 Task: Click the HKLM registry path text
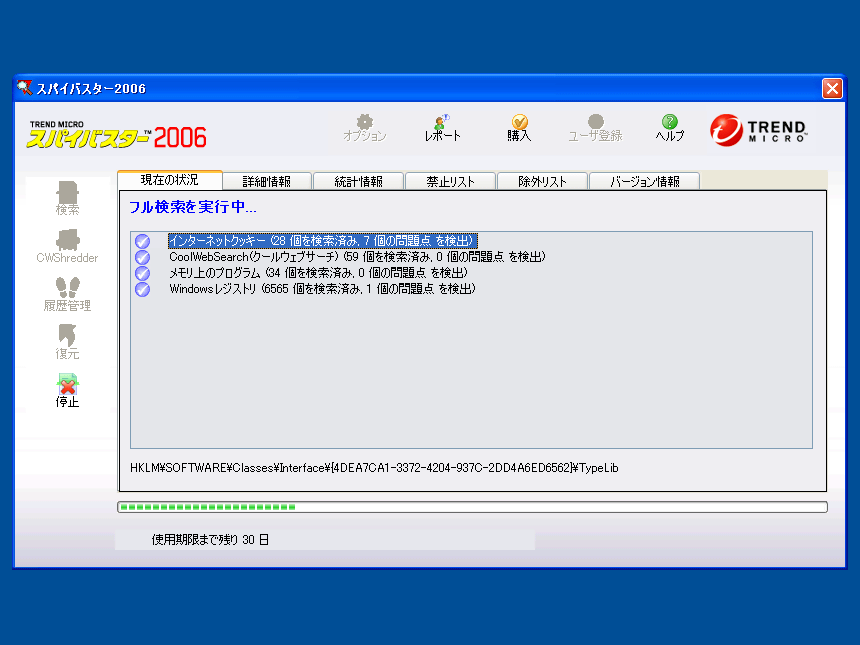click(x=374, y=468)
